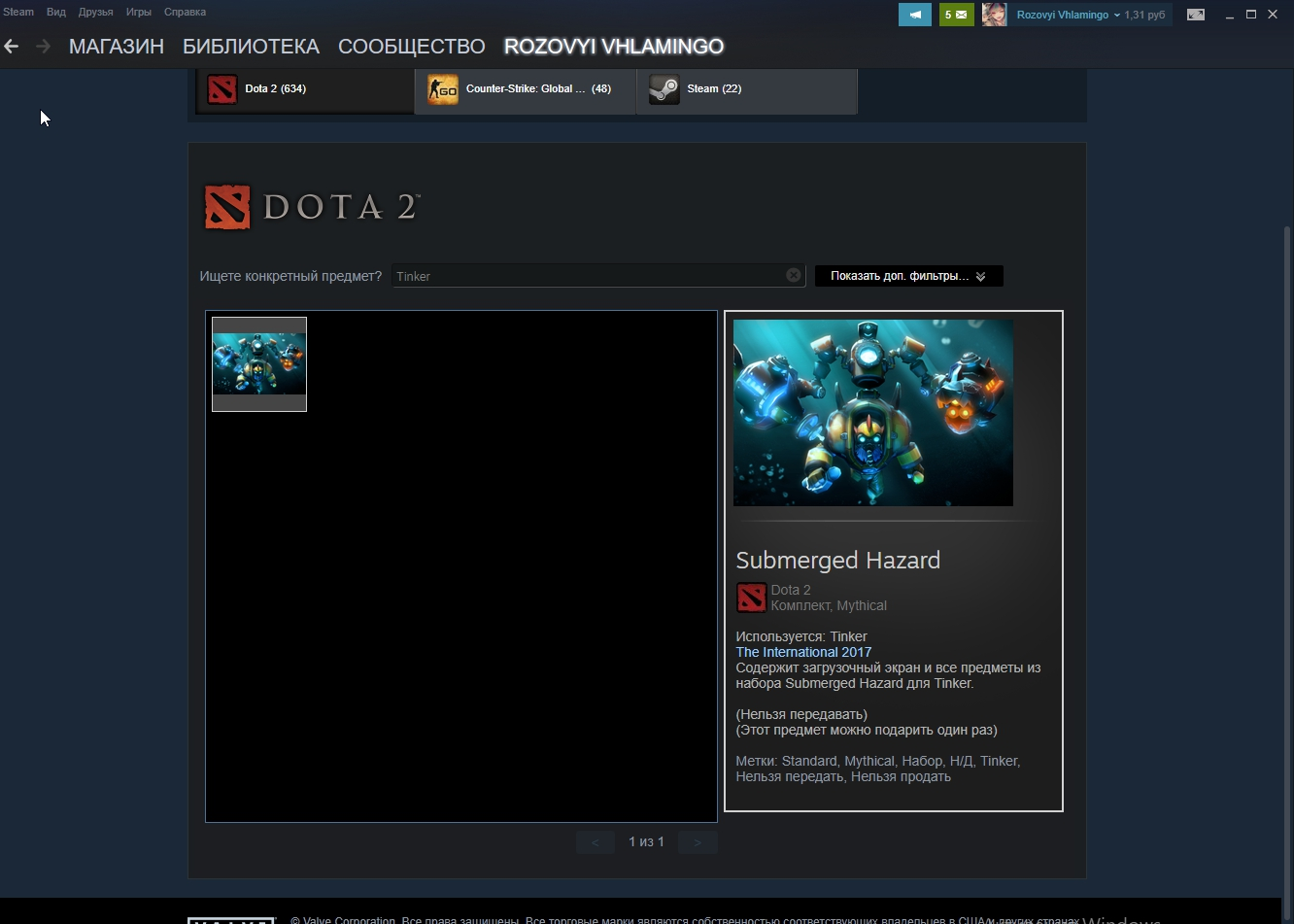Open the Друзья menu
Image resolution: width=1294 pixels, height=924 pixels.
[95, 12]
